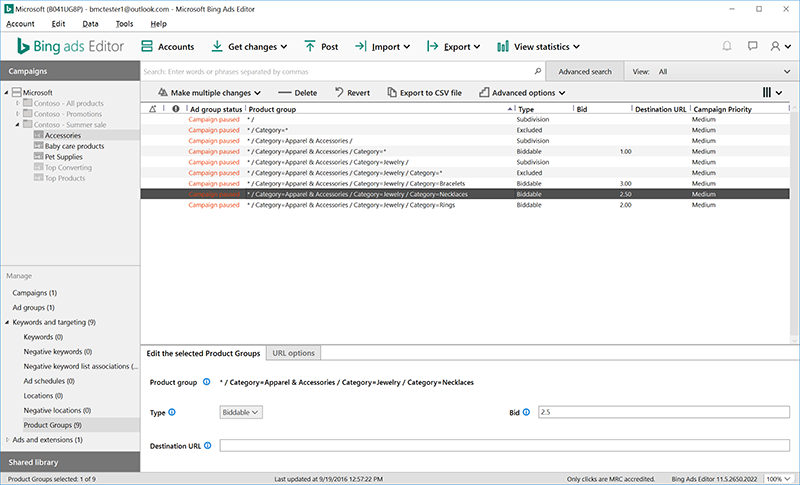Select Baby care products ad group

pos(74,146)
